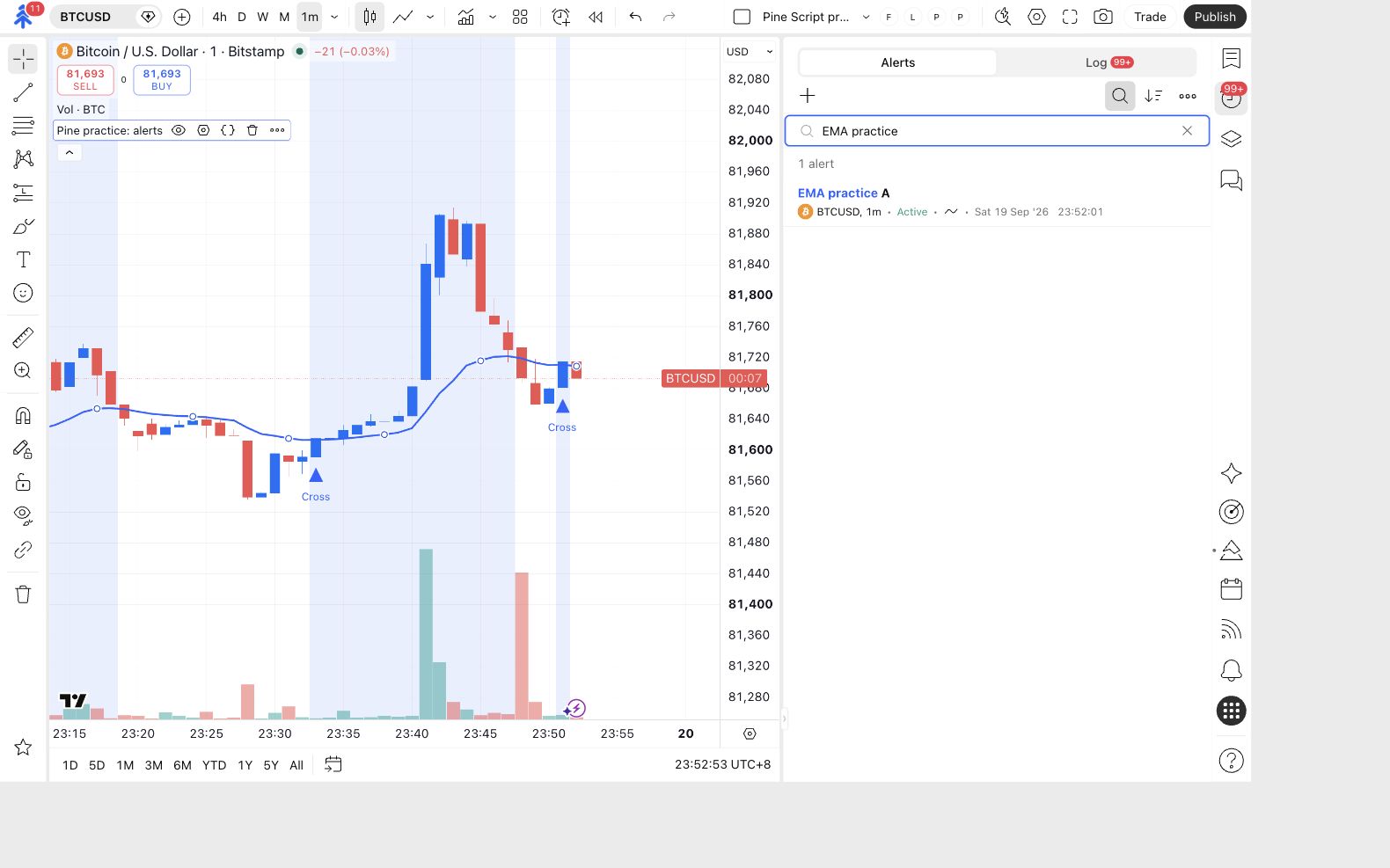This screenshot has height=868, width=1390.
Task: Activate the zoom in tool
Action: pyautogui.click(x=23, y=371)
